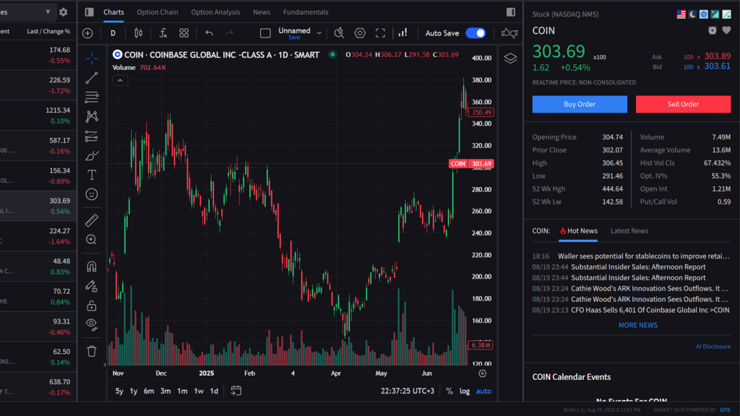
Task: Toggle hide all drawings eye icon
Action: pyautogui.click(x=92, y=324)
